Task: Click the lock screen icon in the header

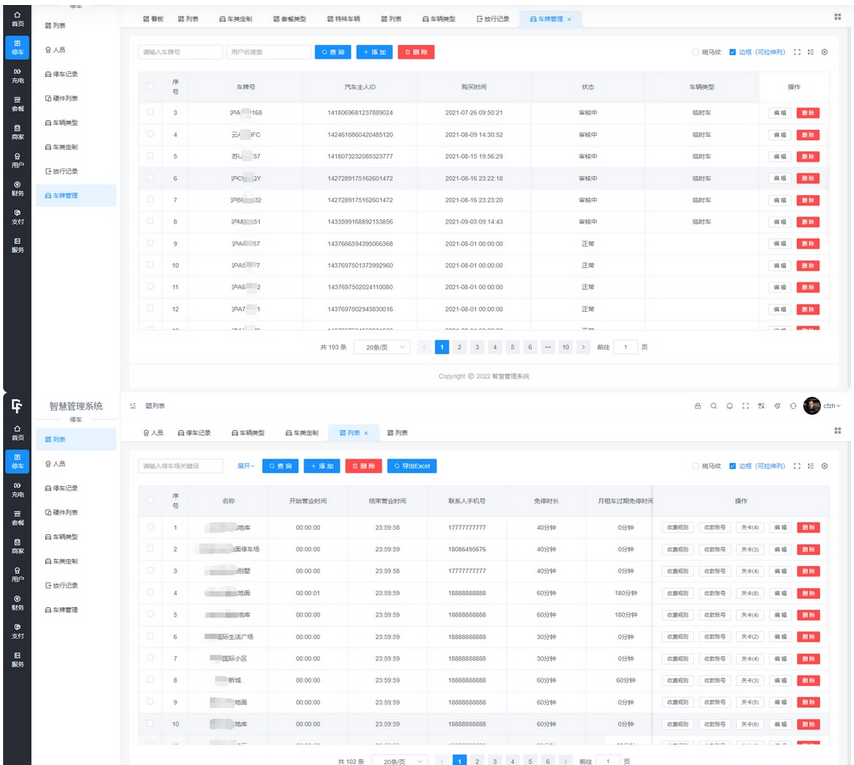Action: 697,406
